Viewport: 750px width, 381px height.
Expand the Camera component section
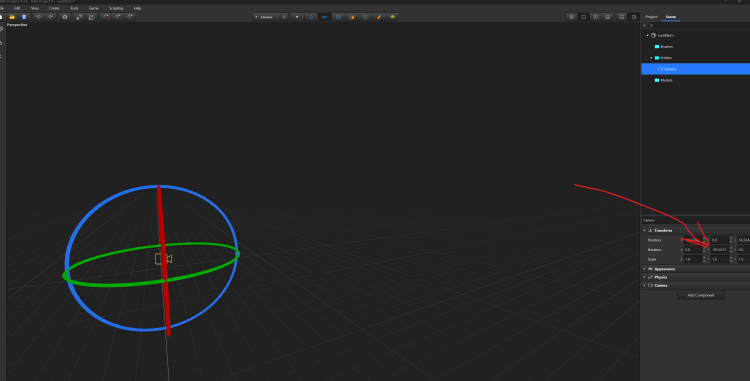click(x=645, y=285)
